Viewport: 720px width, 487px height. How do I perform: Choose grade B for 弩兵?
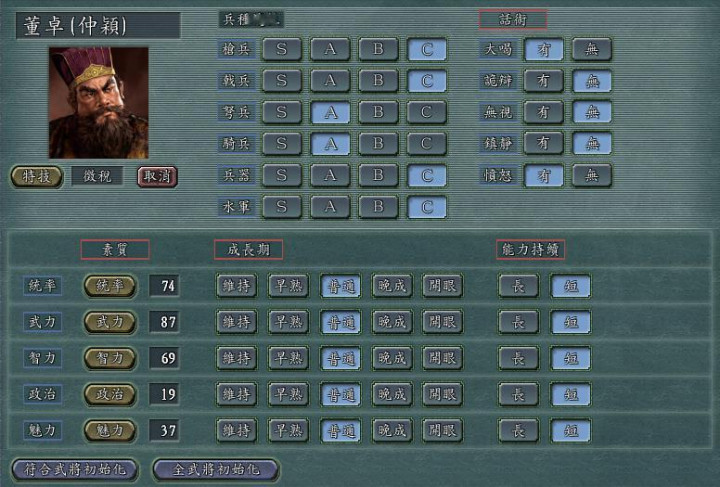coord(378,112)
